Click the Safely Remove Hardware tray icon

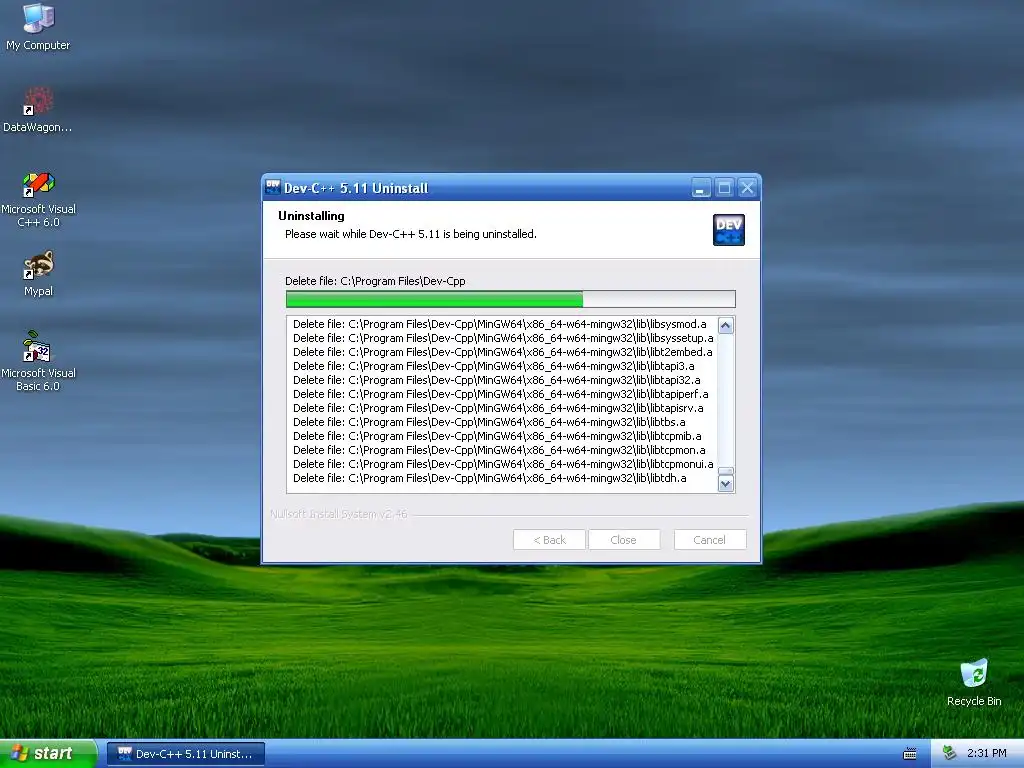coord(950,754)
